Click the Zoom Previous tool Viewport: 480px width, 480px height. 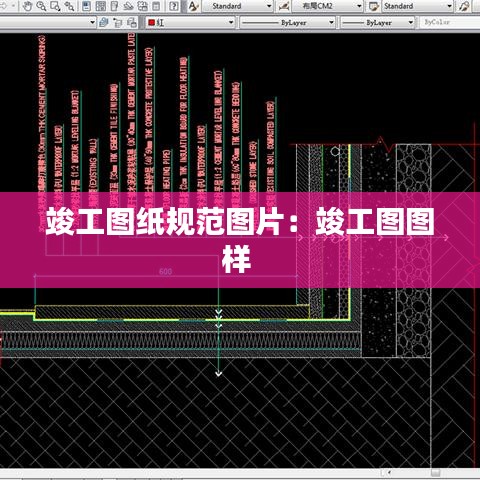tap(69, 6)
